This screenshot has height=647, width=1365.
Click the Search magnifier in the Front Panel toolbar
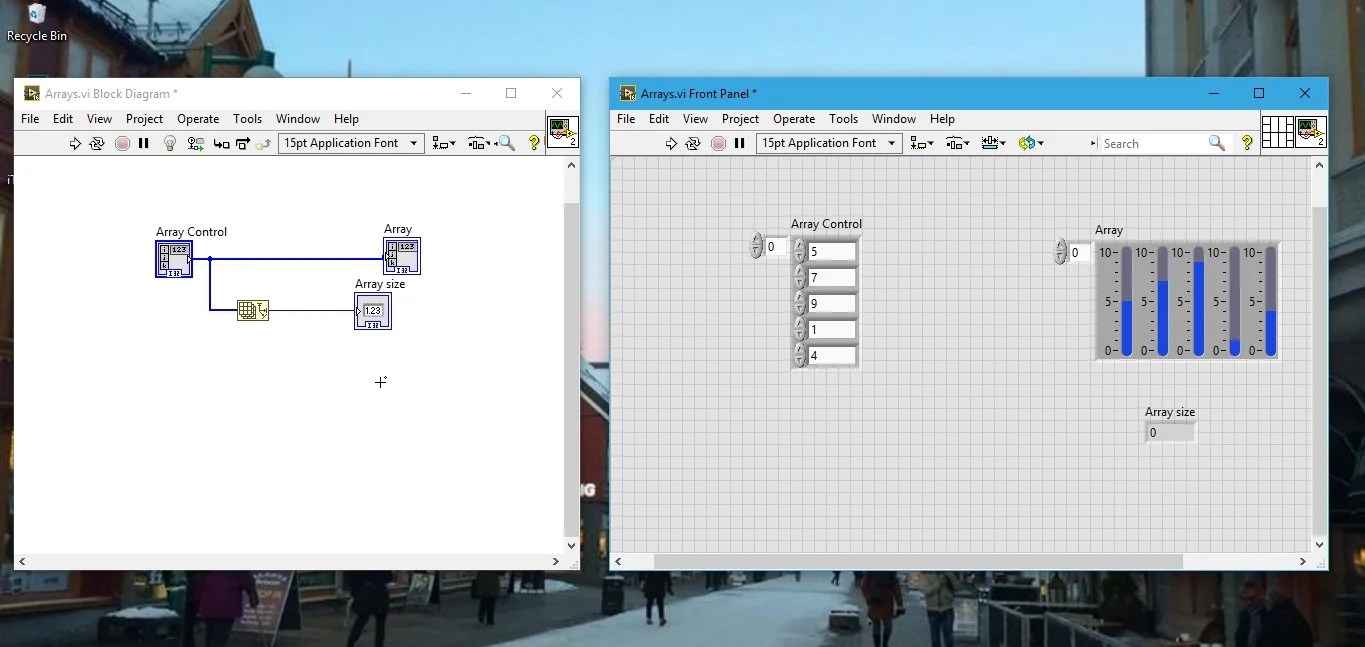(1217, 143)
